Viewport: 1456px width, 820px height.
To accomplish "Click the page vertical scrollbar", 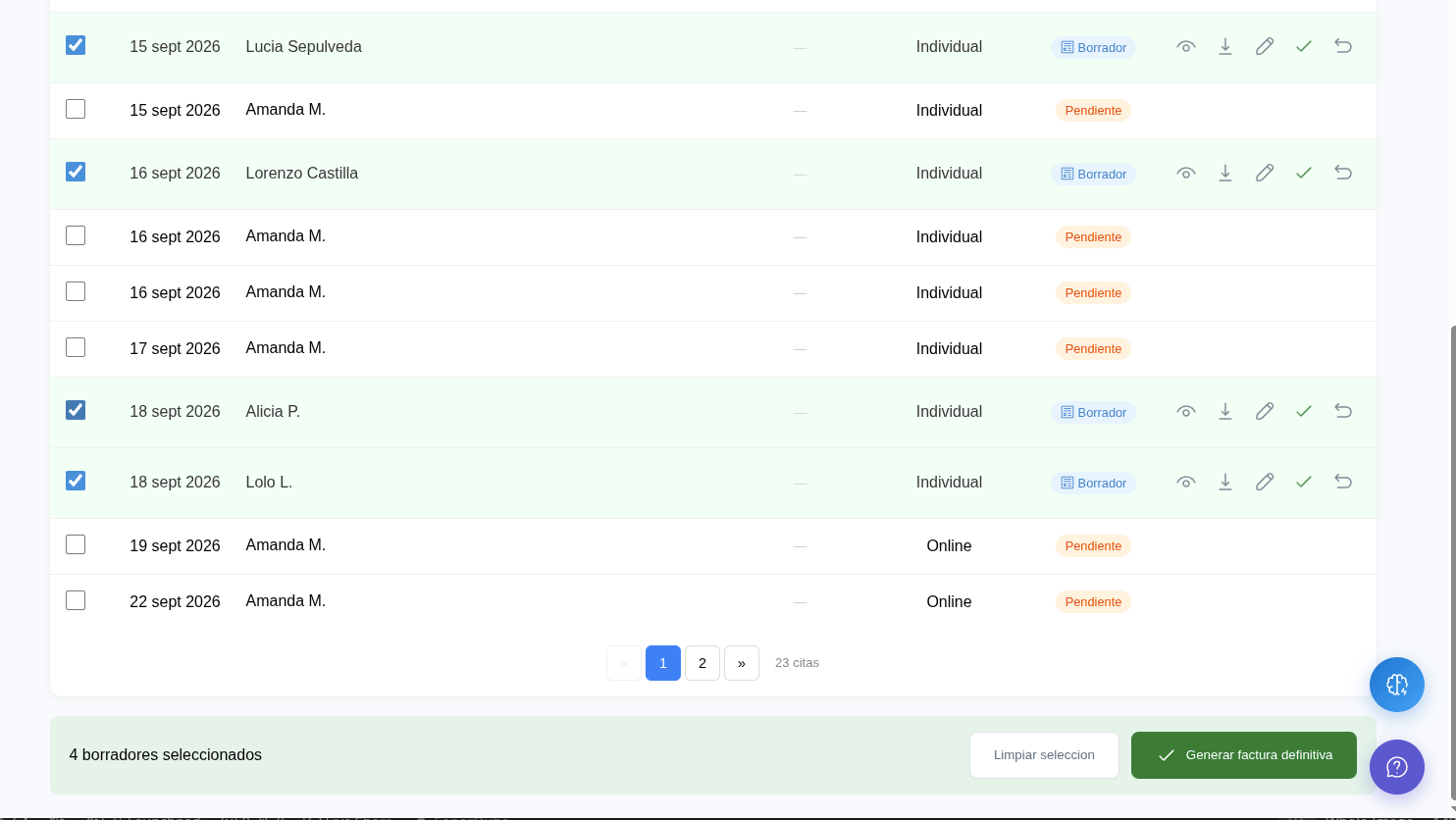I will pyautogui.click(x=1452, y=569).
